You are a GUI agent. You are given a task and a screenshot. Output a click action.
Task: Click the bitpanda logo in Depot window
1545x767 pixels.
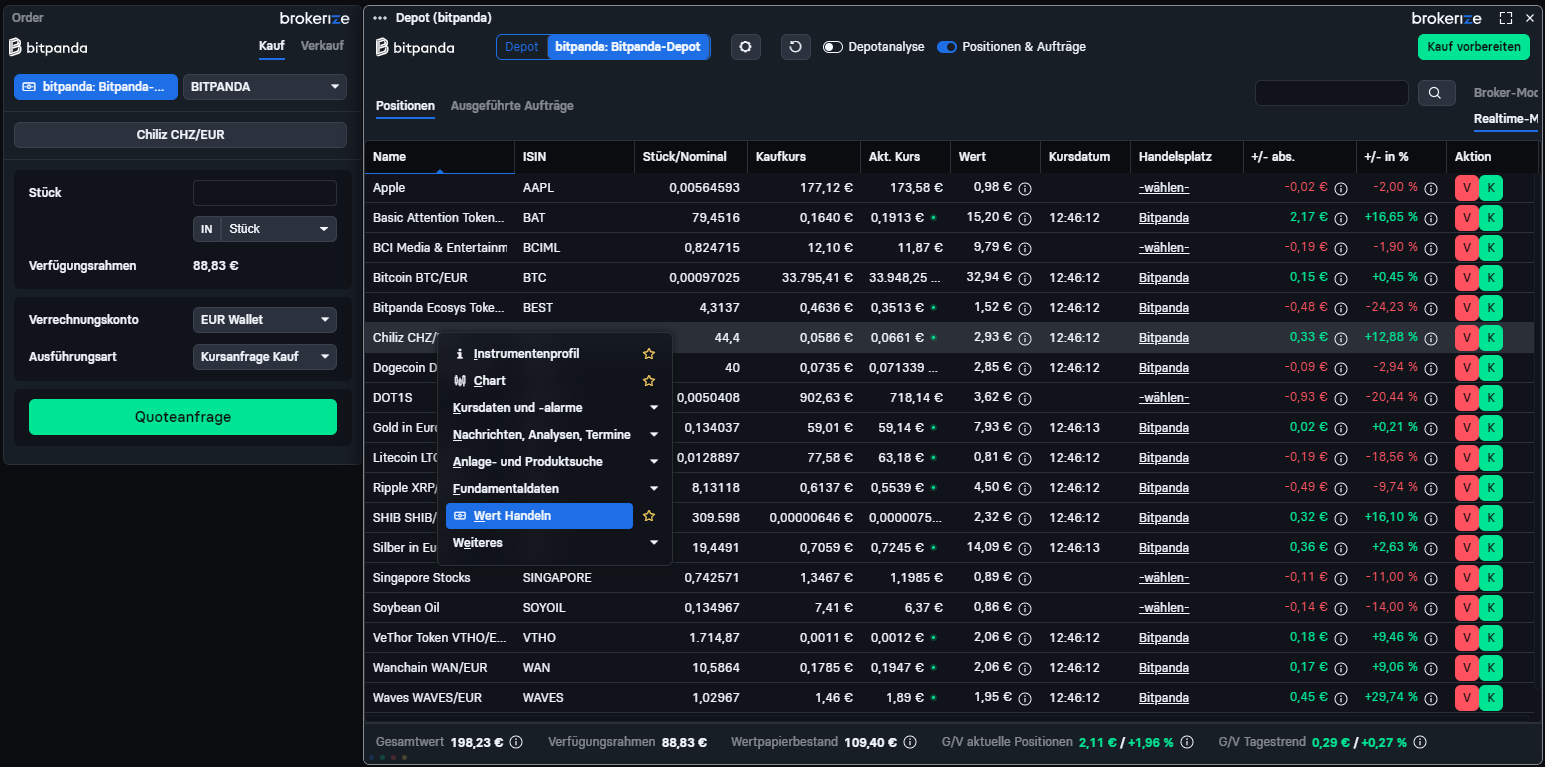(x=415, y=47)
